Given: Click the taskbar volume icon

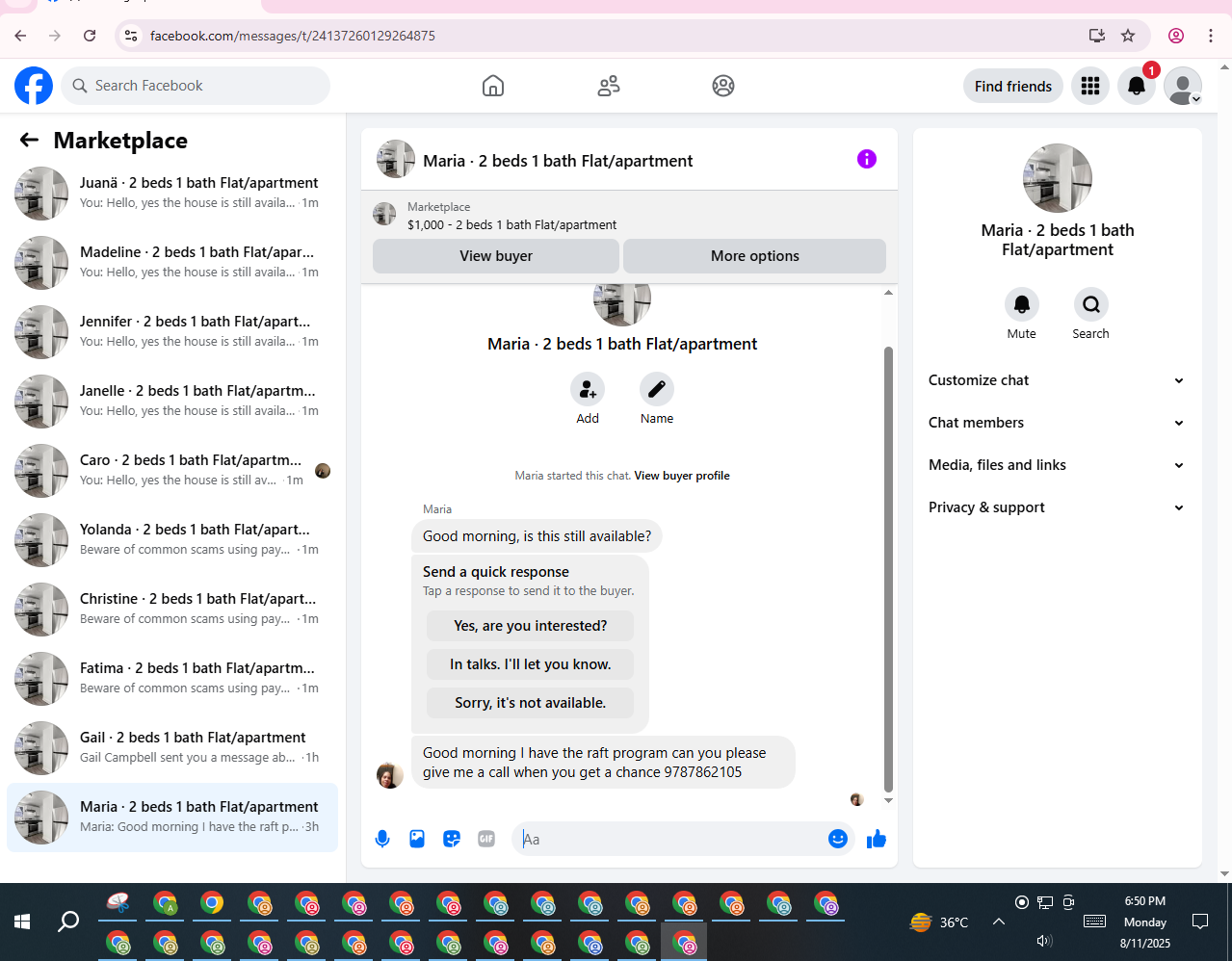Looking at the screenshot, I should point(1044,940).
